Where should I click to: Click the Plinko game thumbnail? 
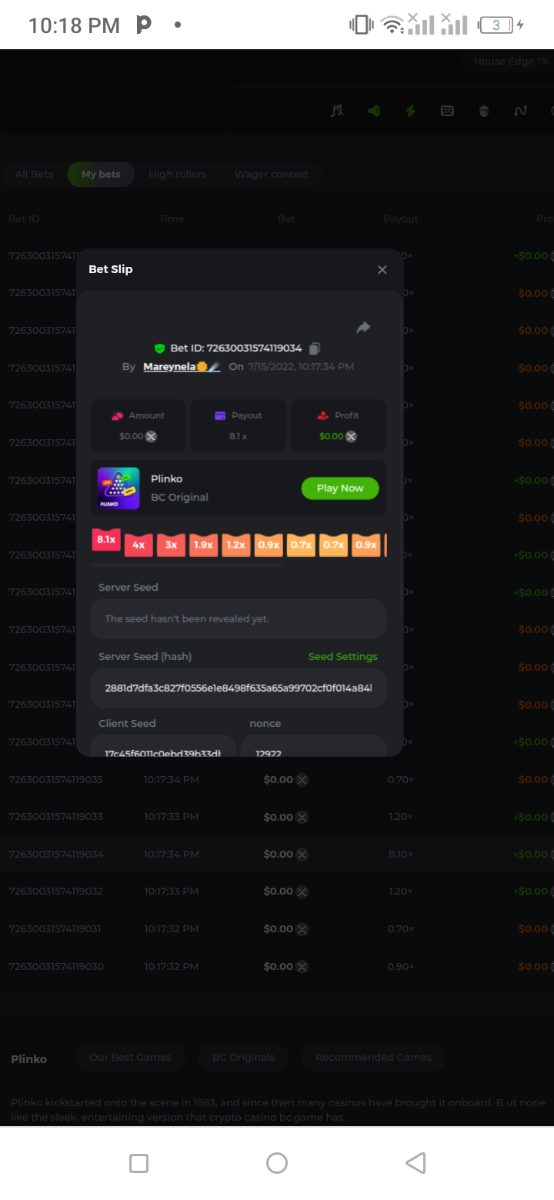pyautogui.click(x=119, y=488)
